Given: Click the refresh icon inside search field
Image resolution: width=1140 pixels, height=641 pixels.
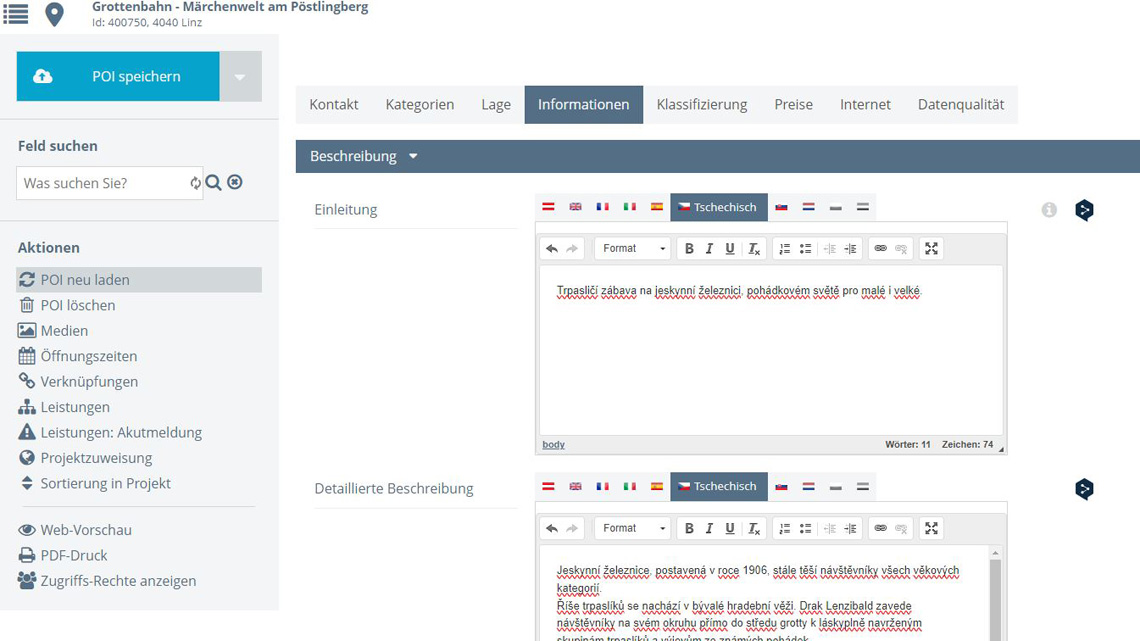Looking at the screenshot, I should click(196, 183).
